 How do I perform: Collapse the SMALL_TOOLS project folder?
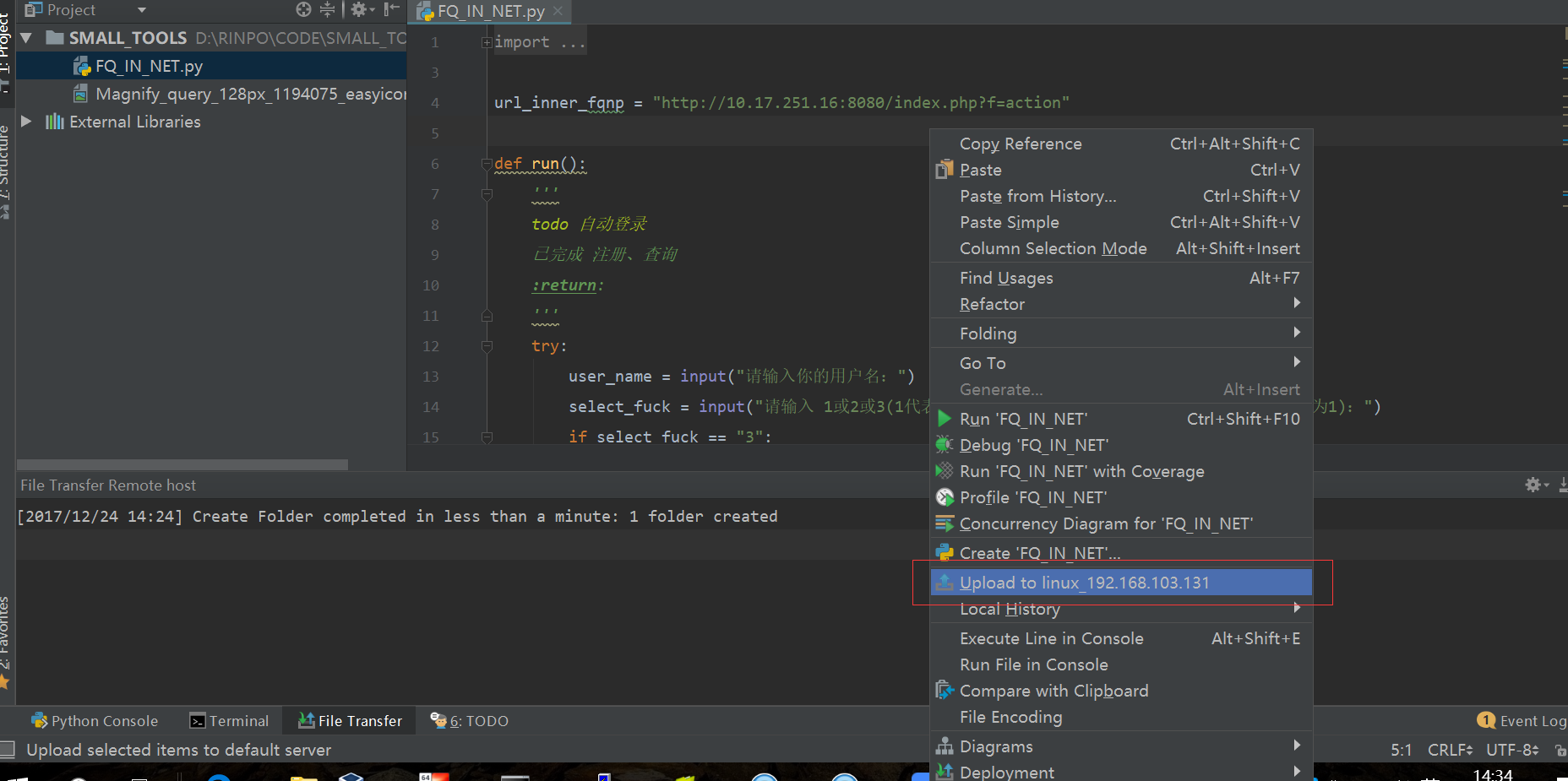click(x=26, y=38)
